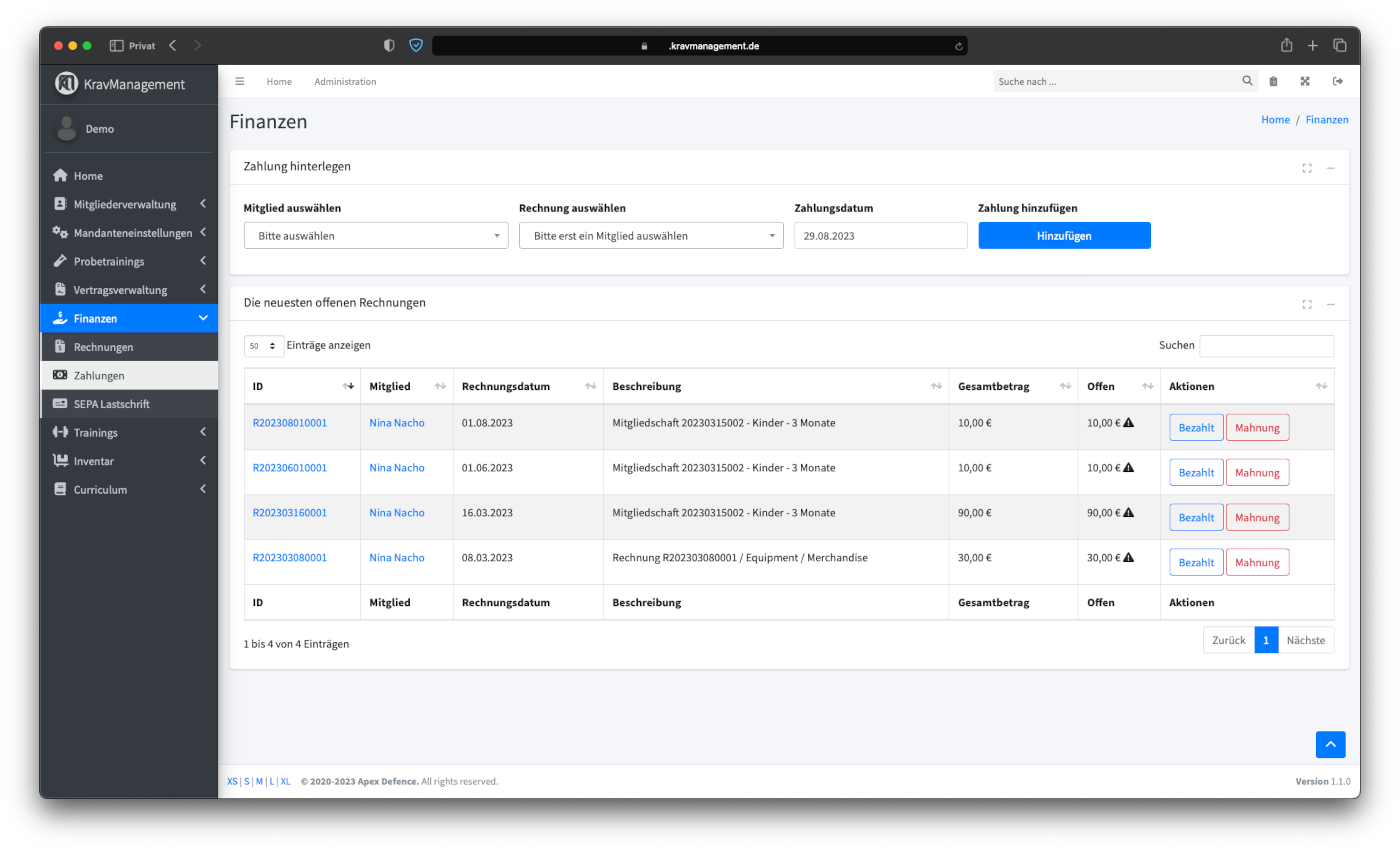Expand Vertragsverwaltung sidebar section

point(130,290)
